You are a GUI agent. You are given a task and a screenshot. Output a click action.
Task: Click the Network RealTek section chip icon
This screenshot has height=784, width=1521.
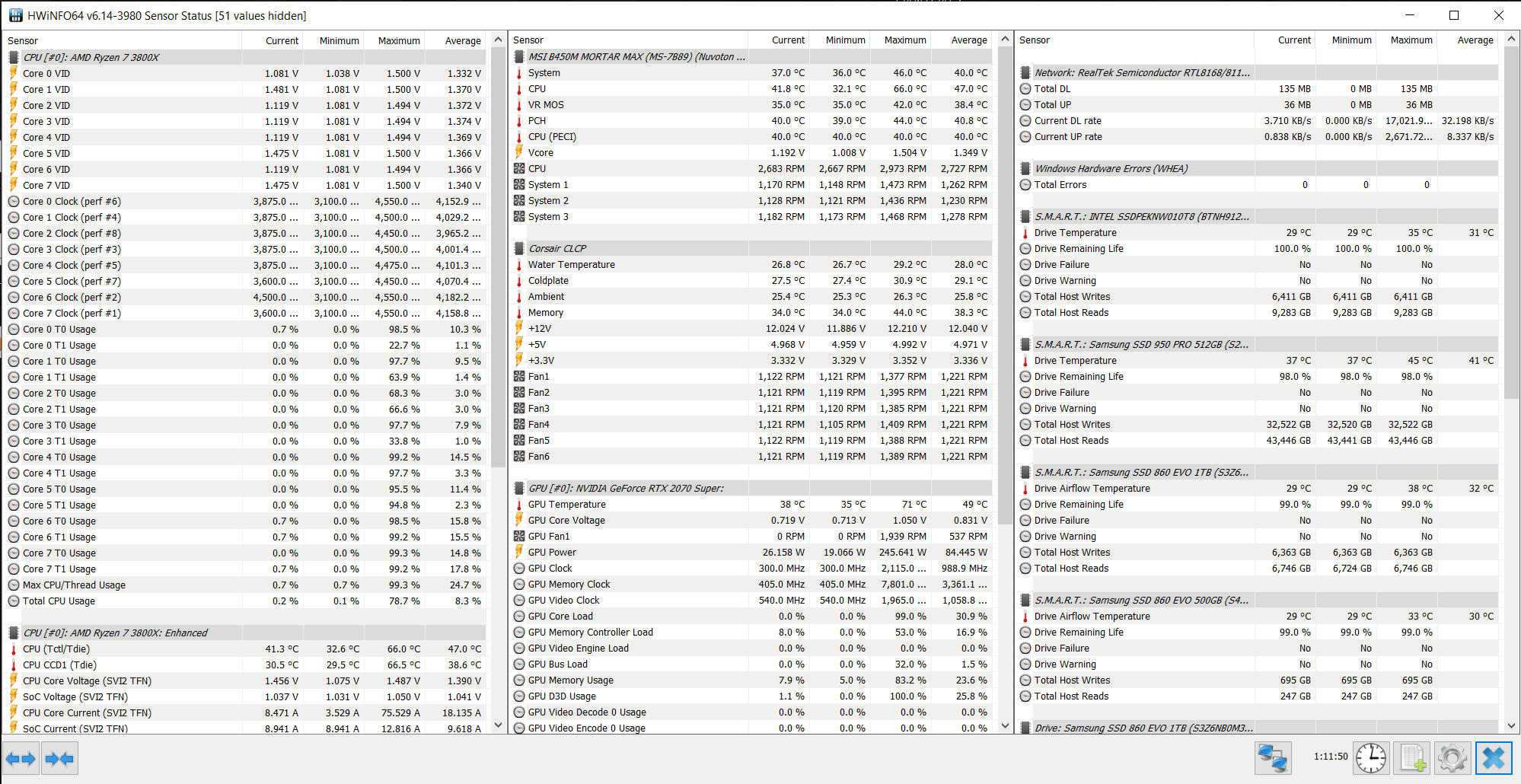[1025, 72]
